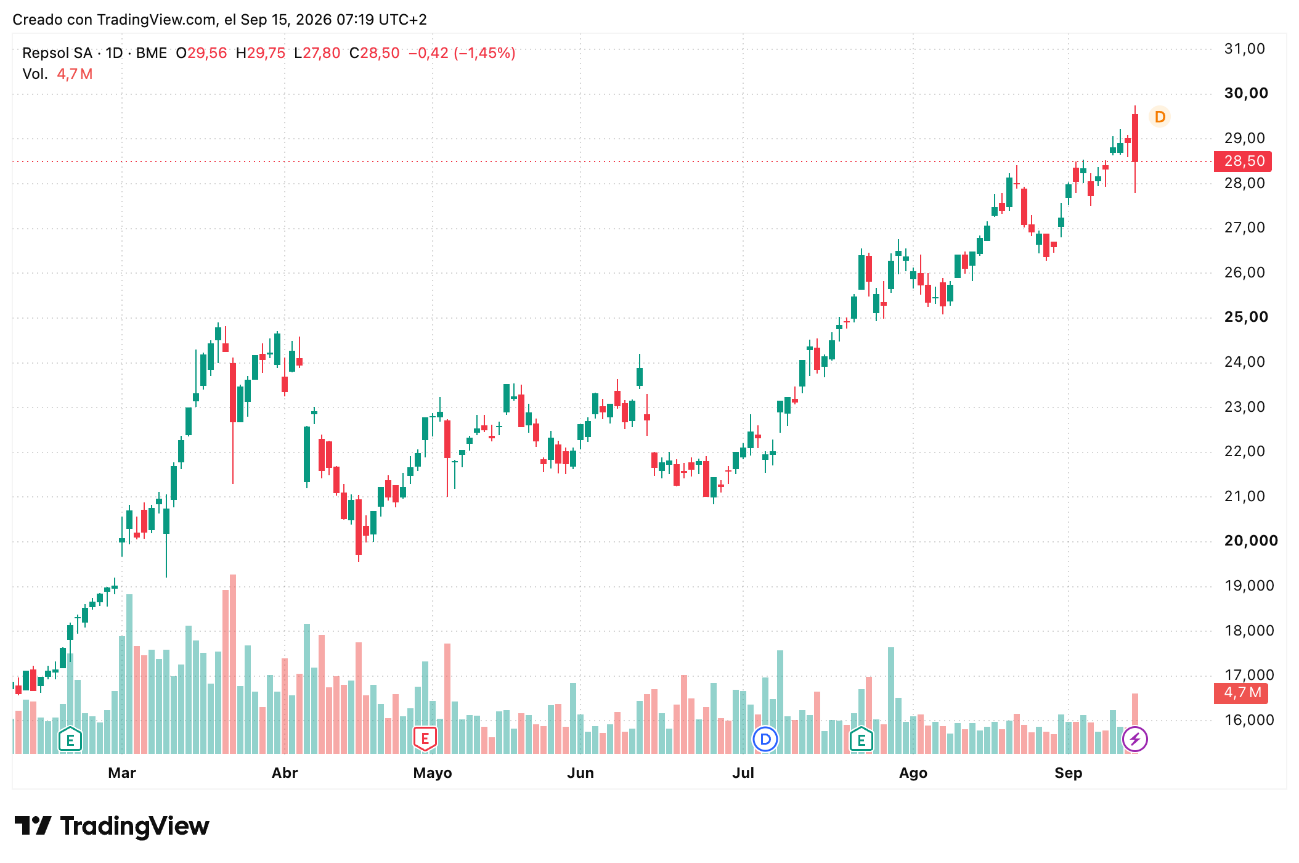Select the red 28,50 current price label
This screenshot has width=1299, height=863.
click(x=1241, y=161)
